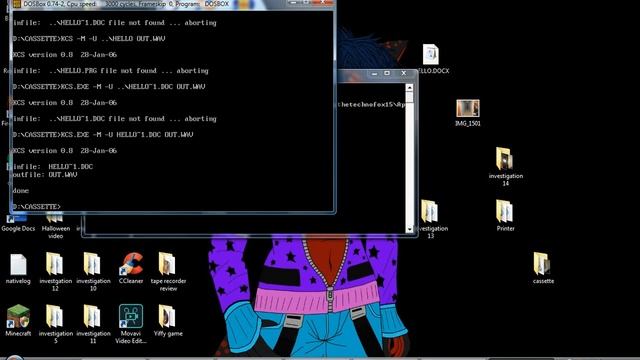This screenshot has height=360, width=640.
Task: Open the tape recorder review folder
Action: coord(167,264)
